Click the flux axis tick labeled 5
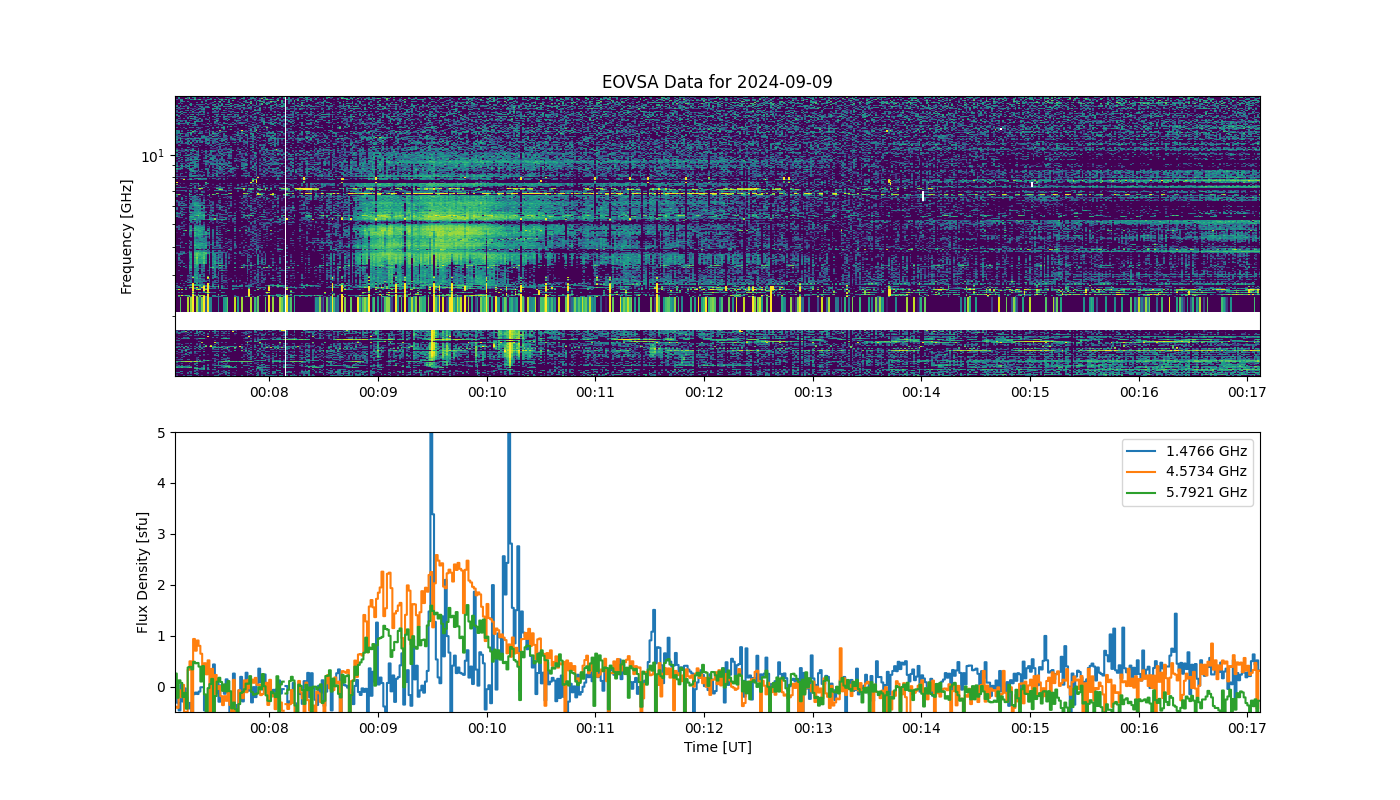 click(x=161, y=433)
